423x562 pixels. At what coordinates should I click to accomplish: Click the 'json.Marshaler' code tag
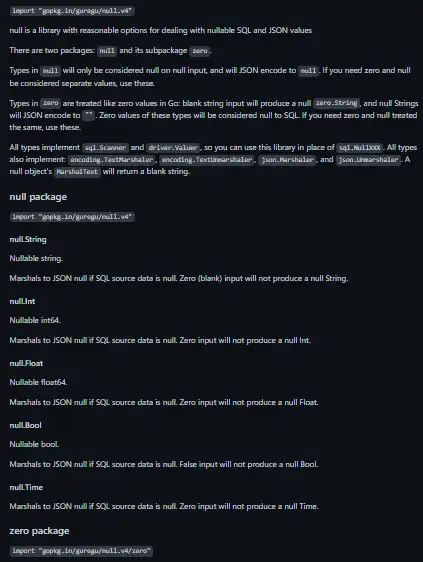[x=287, y=160]
